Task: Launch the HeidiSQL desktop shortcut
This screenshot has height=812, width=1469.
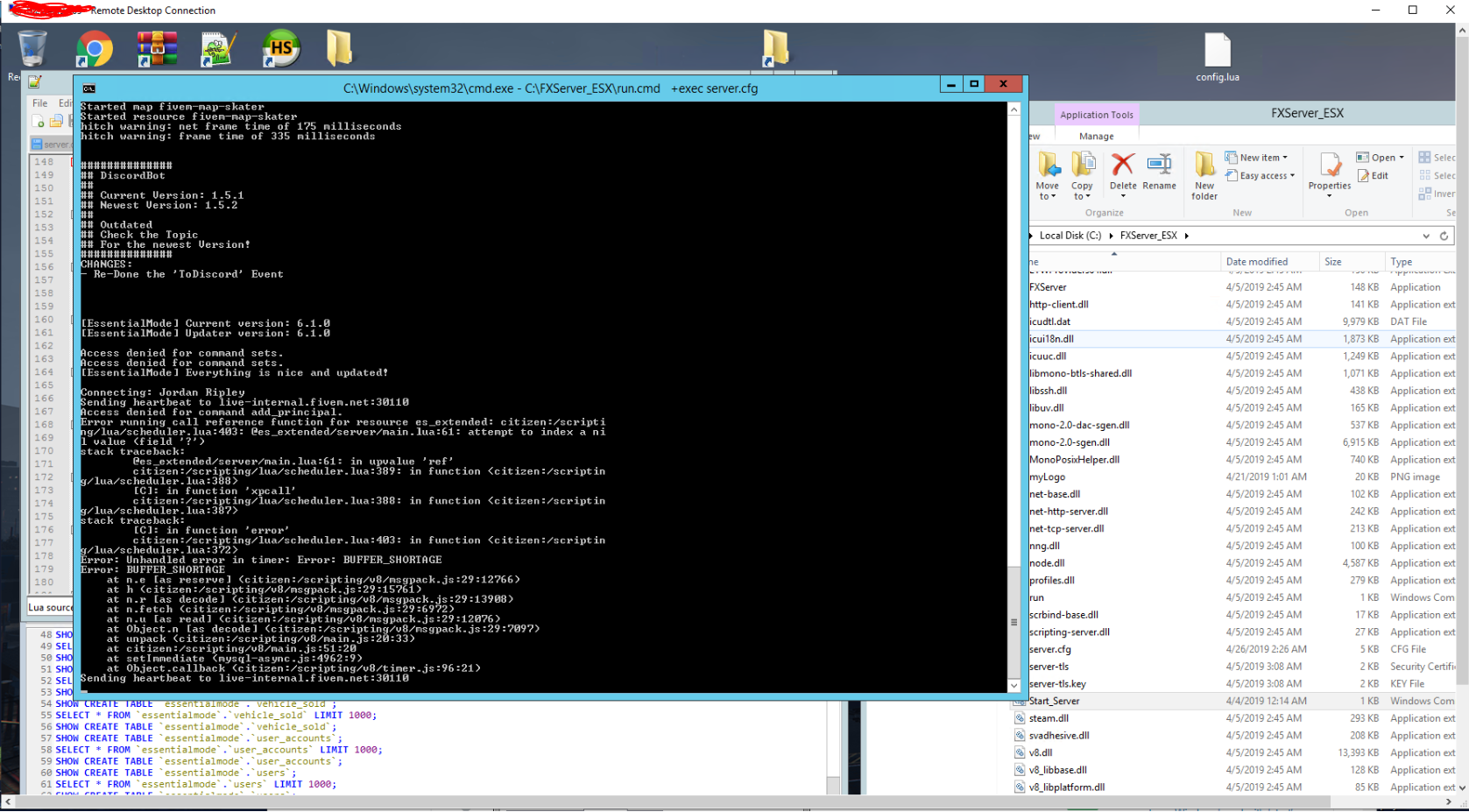Action: (281, 49)
